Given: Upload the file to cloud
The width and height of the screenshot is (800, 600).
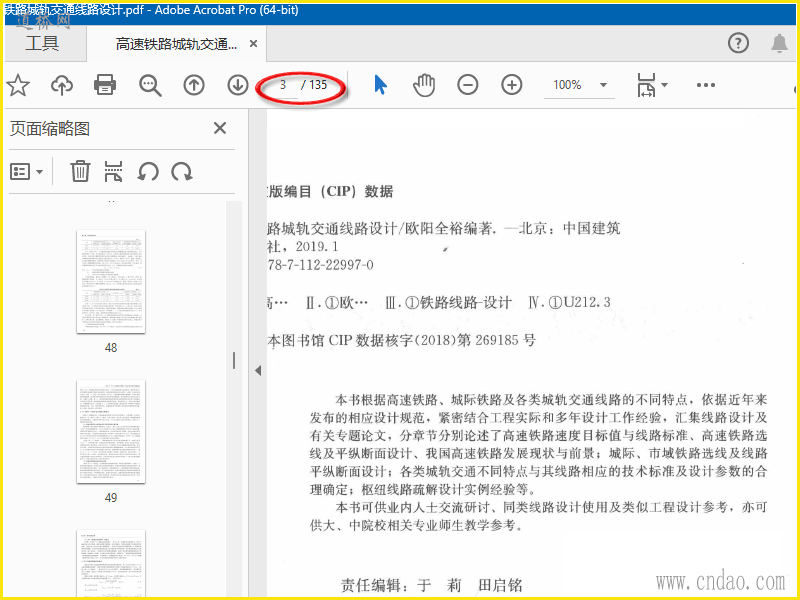Looking at the screenshot, I should point(62,85).
